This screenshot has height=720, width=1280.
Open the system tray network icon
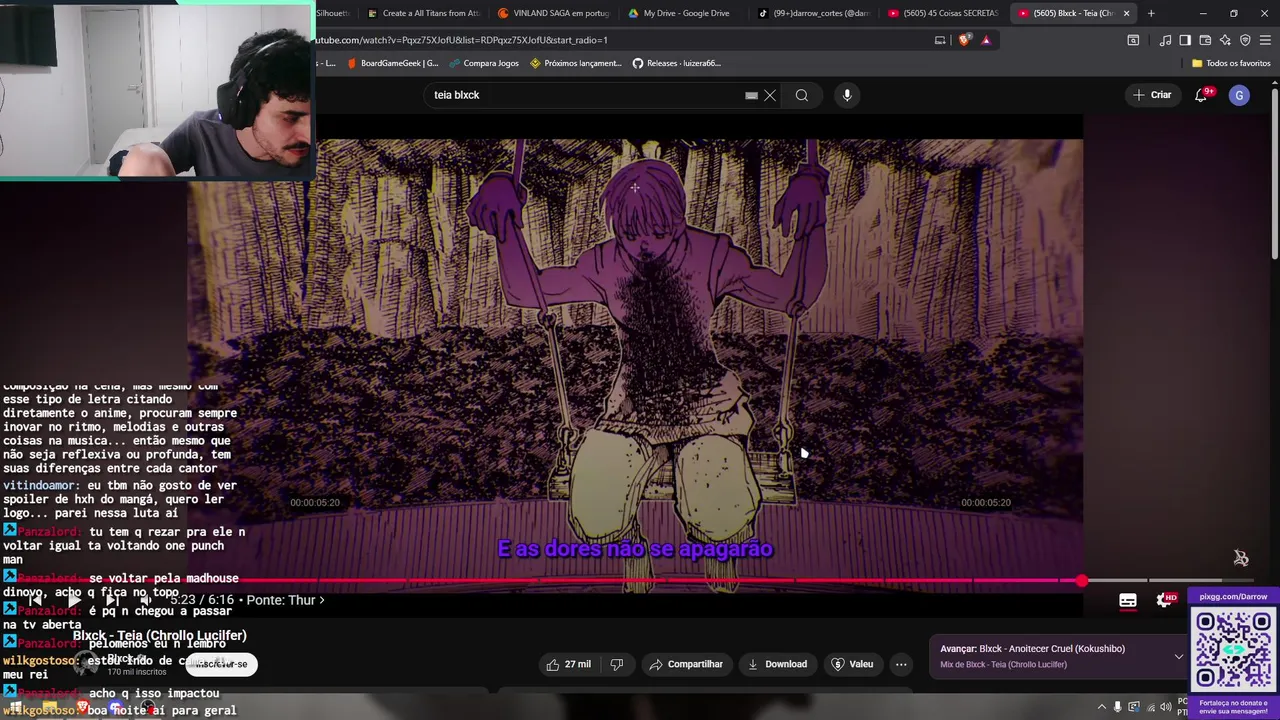coord(1149,707)
